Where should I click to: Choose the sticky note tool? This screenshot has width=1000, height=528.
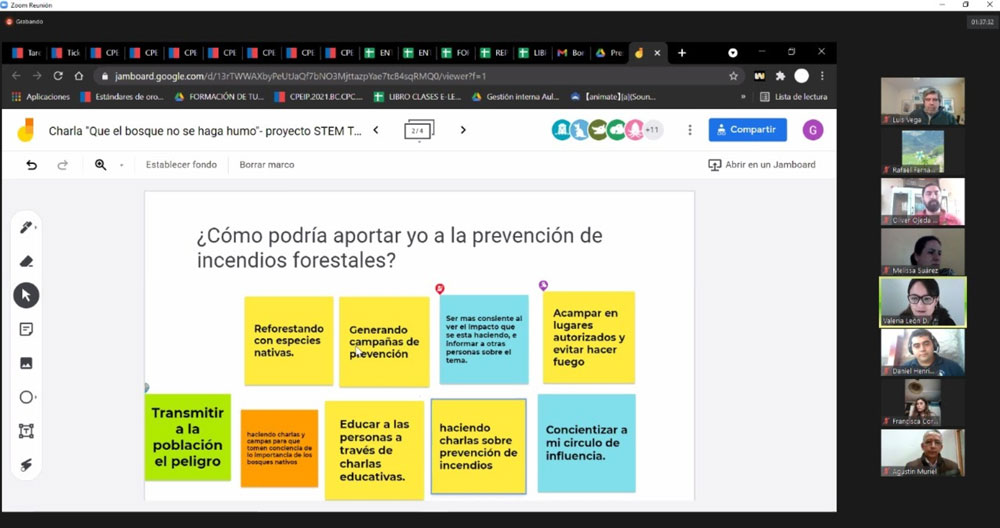[x=26, y=330]
